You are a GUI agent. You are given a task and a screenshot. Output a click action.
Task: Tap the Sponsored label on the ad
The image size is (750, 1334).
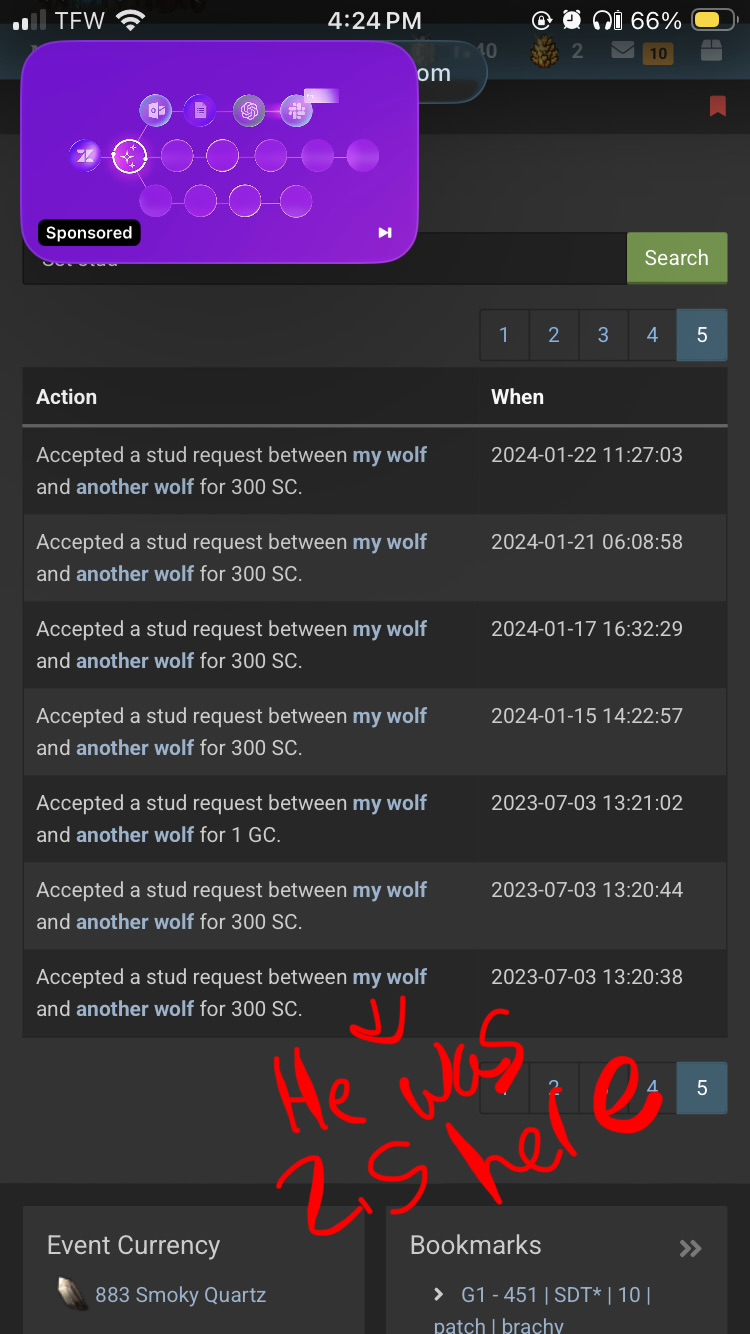click(x=89, y=233)
